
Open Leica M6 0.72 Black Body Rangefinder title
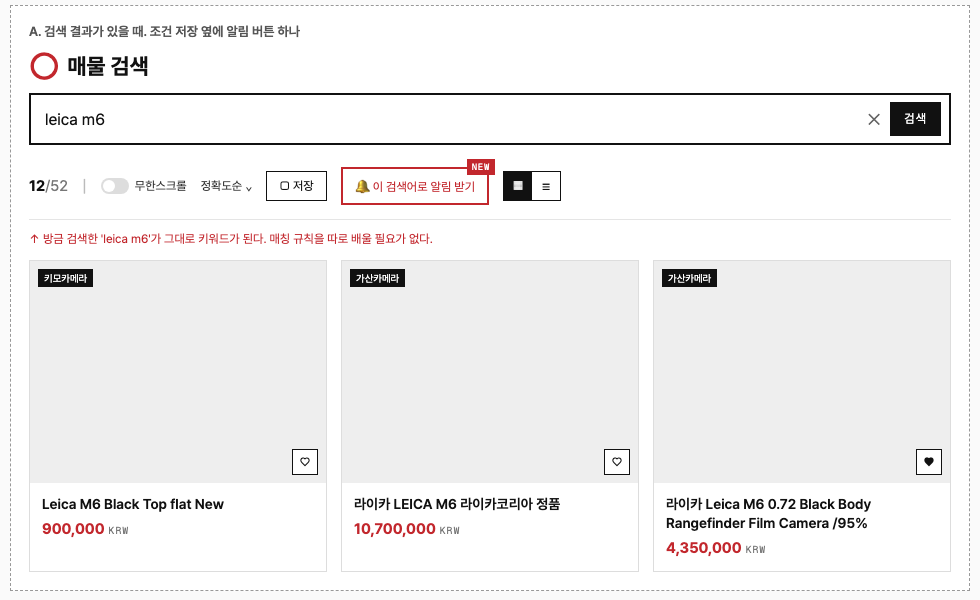pos(768,514)
